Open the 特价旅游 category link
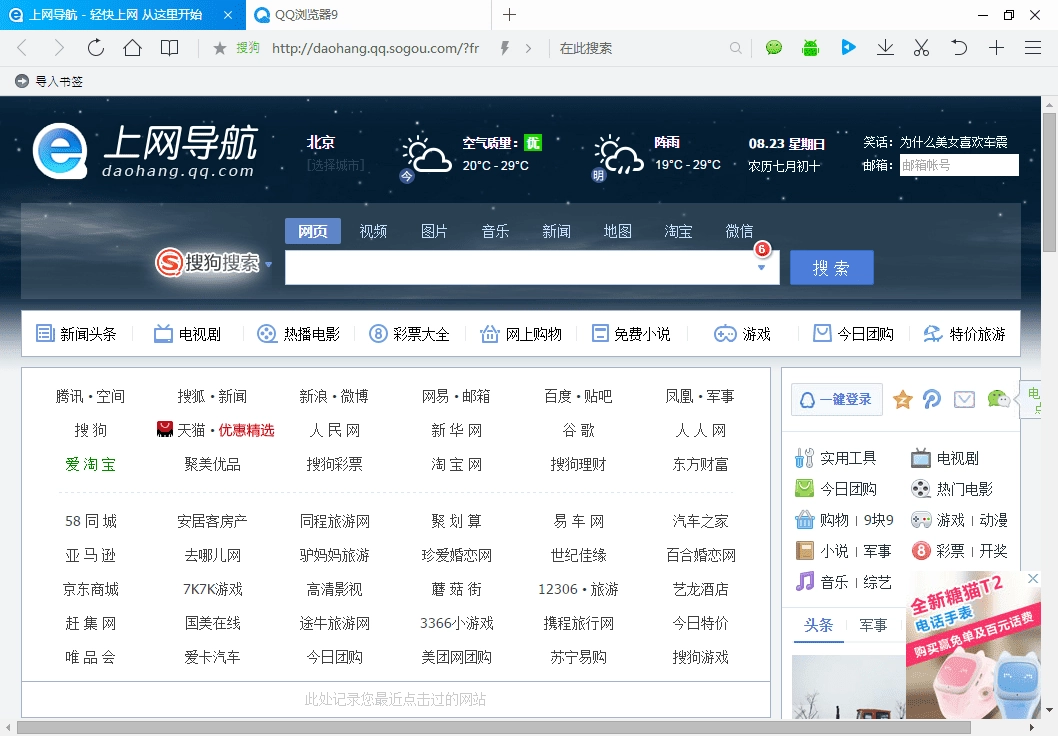The height and width of the screenshot is (736, 1058). click(964, 334)
